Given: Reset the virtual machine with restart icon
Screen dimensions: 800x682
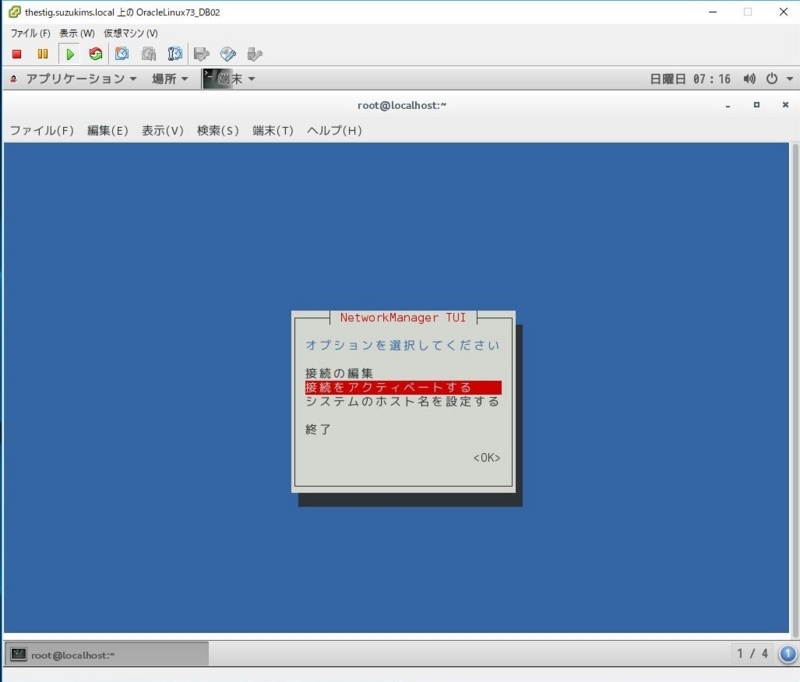Looking at the screenshot, I should (95, 54).
